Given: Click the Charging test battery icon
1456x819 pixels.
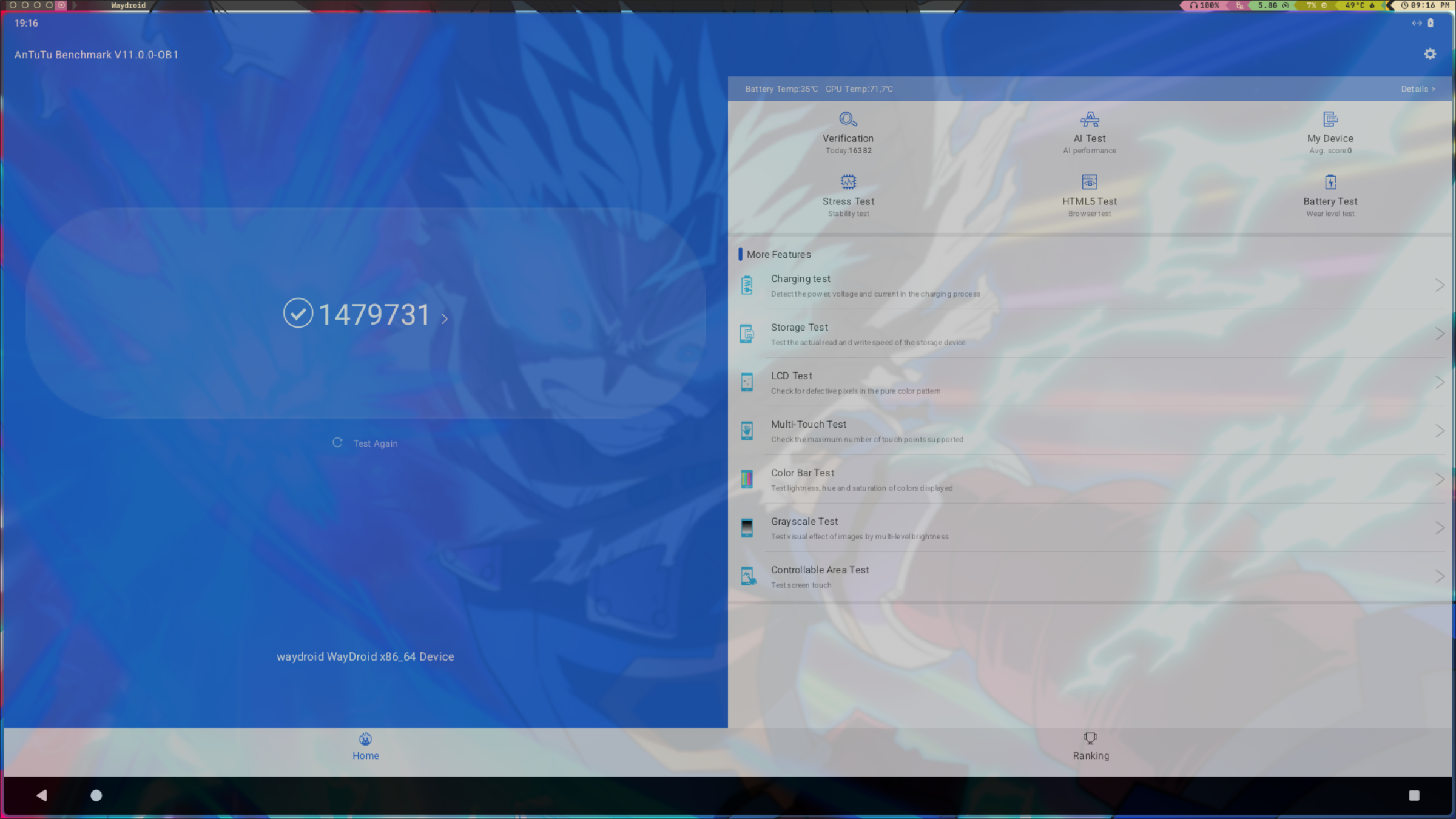Looking at the screenshot, I should coord(747,285).
